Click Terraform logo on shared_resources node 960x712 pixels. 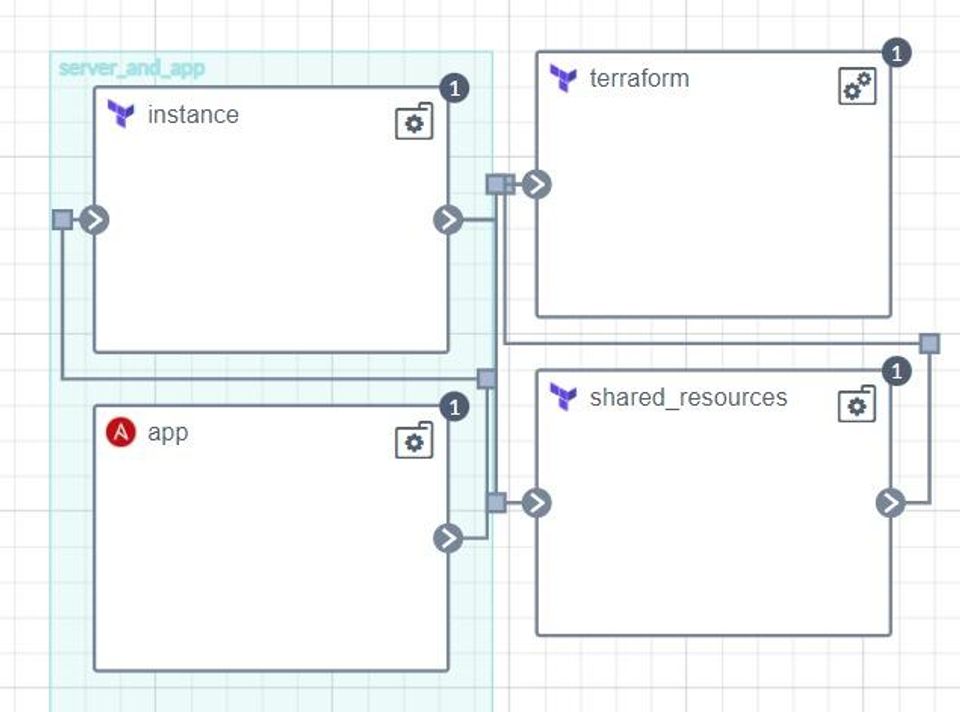(x=563, y=396)
